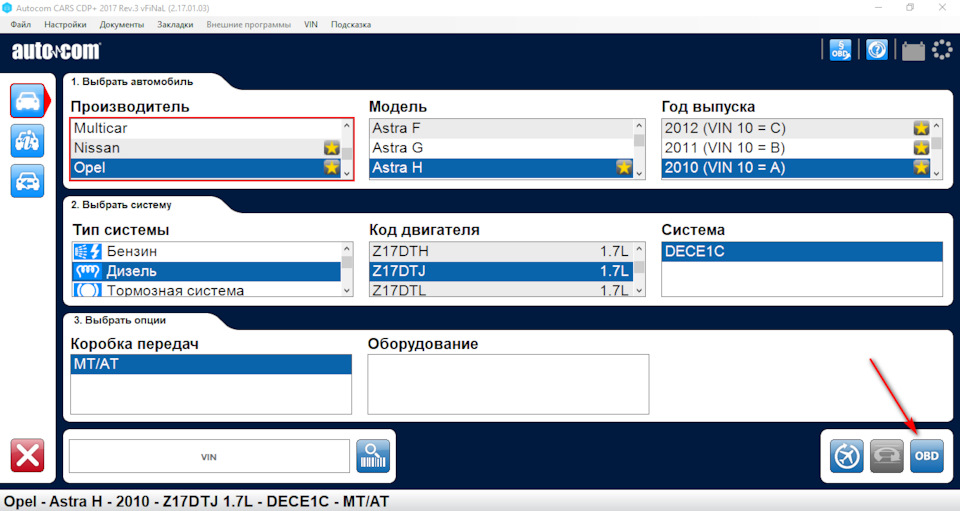Image resolution: width=960 pixels, height=511 pixels.
Task: Select engine code Z17DTH
Action: 501,252
